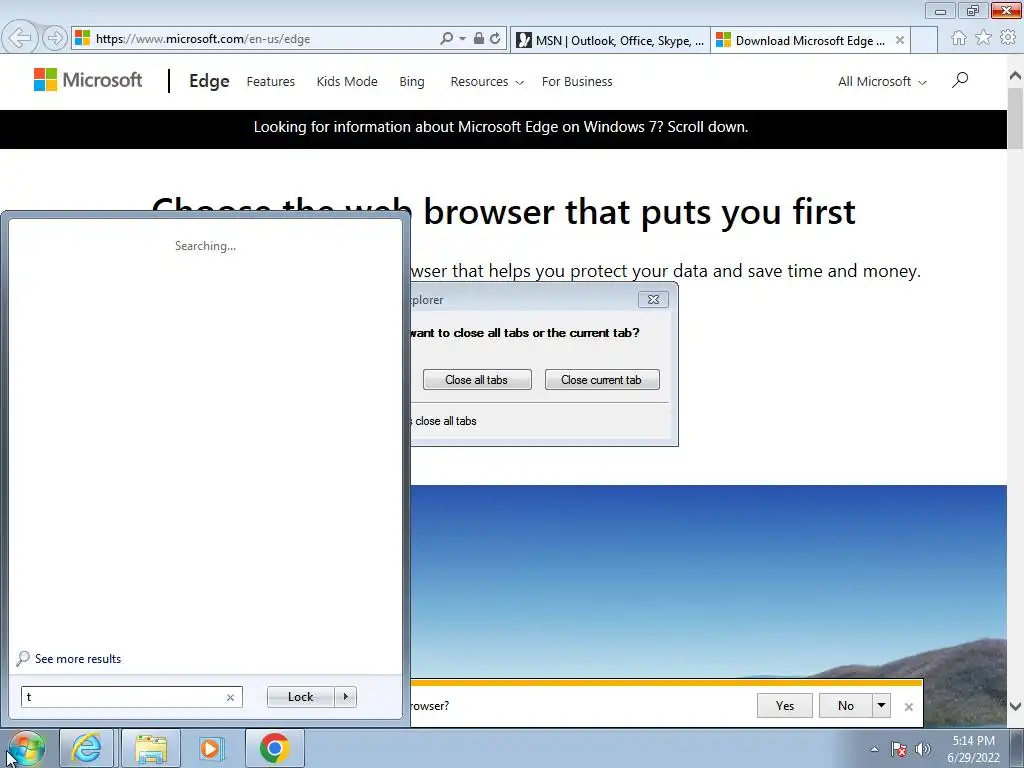
Task: Click the Microsoft logo
Action: click(88, 80)
